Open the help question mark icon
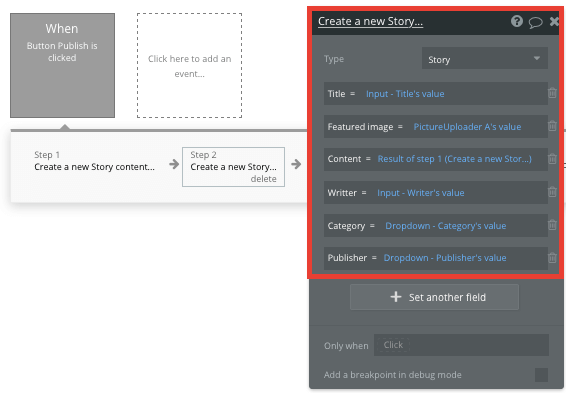 point(517,21)
